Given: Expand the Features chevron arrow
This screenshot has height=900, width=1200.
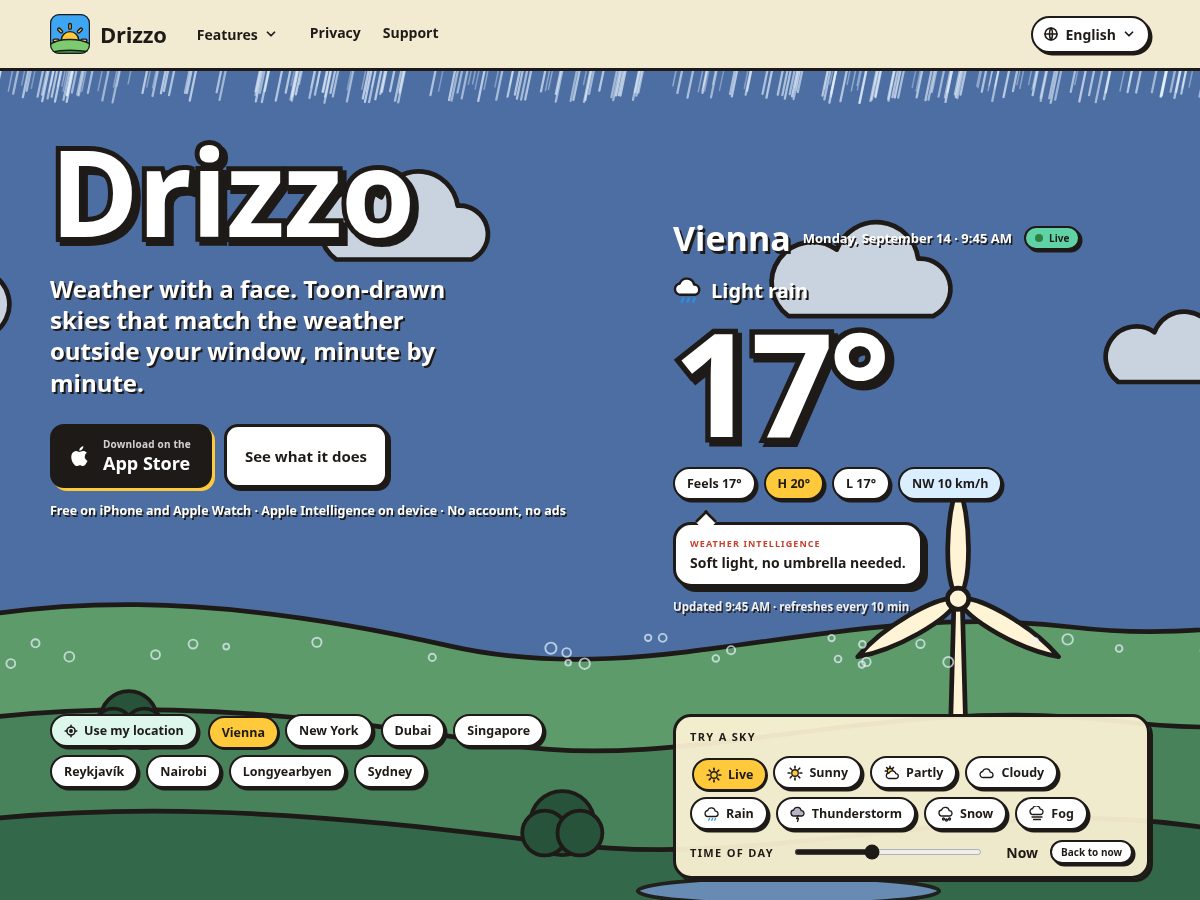Looking at the screenshot, I should [x=270, y=34].
